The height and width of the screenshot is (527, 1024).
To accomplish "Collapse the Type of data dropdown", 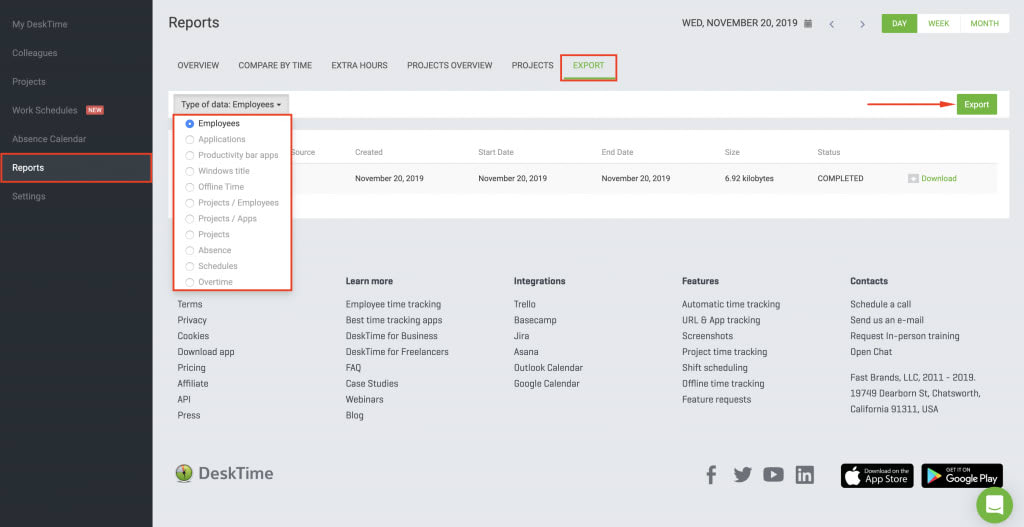I will (x=231, y=104).
